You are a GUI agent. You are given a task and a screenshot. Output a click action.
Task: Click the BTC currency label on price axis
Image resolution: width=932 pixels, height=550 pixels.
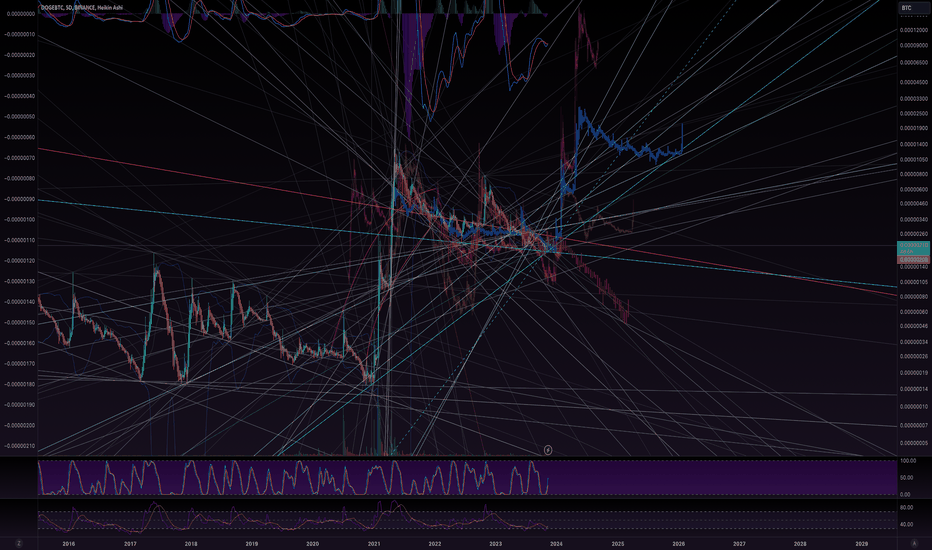[914, 8]
